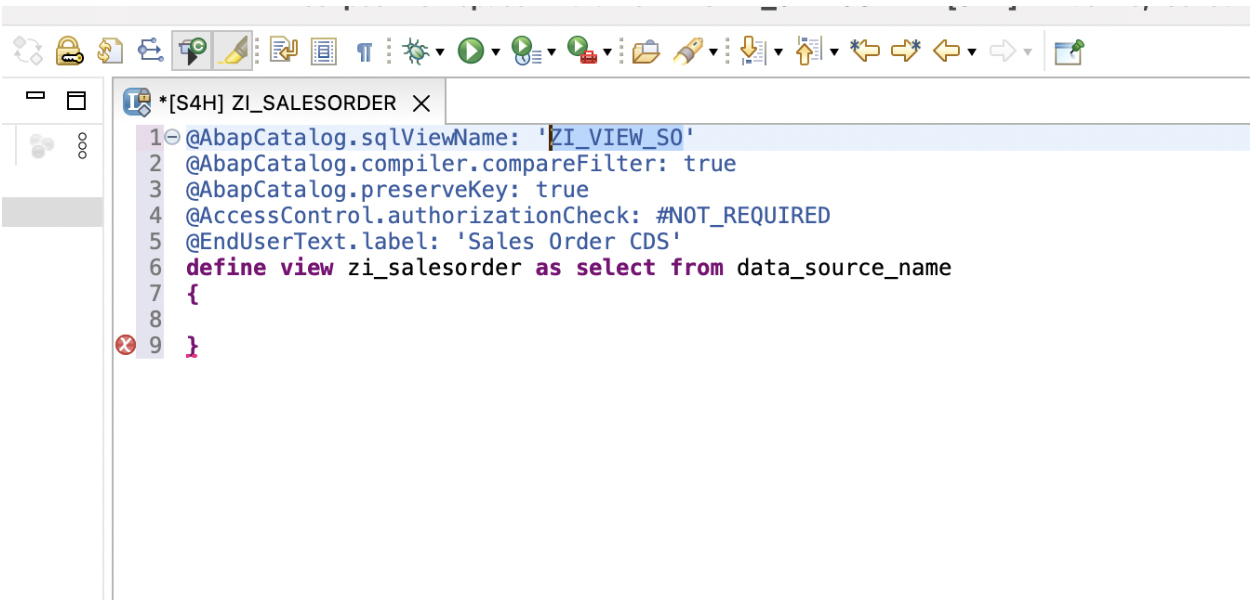Viewport: 1256px width, 600px height.
Task: Click the 'define view' keywords on line 6
Action: tap(259, 267)
